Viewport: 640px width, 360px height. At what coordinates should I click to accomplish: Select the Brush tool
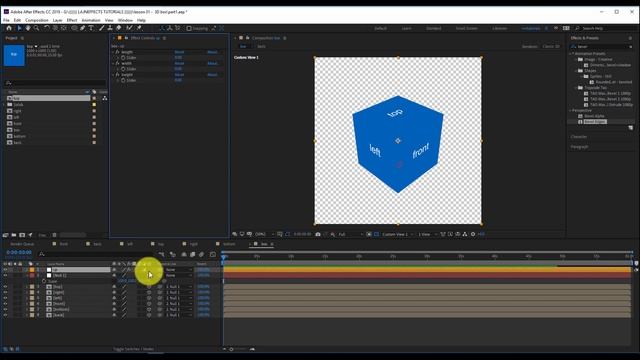[x=101, y=28]
